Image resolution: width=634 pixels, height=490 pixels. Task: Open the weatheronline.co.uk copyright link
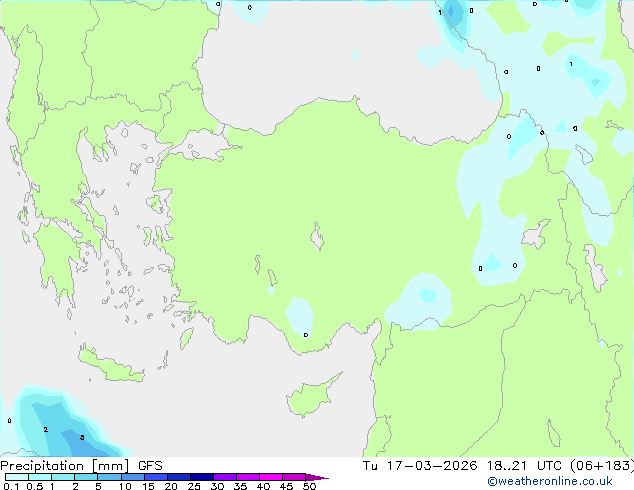[x=550, y=482]
